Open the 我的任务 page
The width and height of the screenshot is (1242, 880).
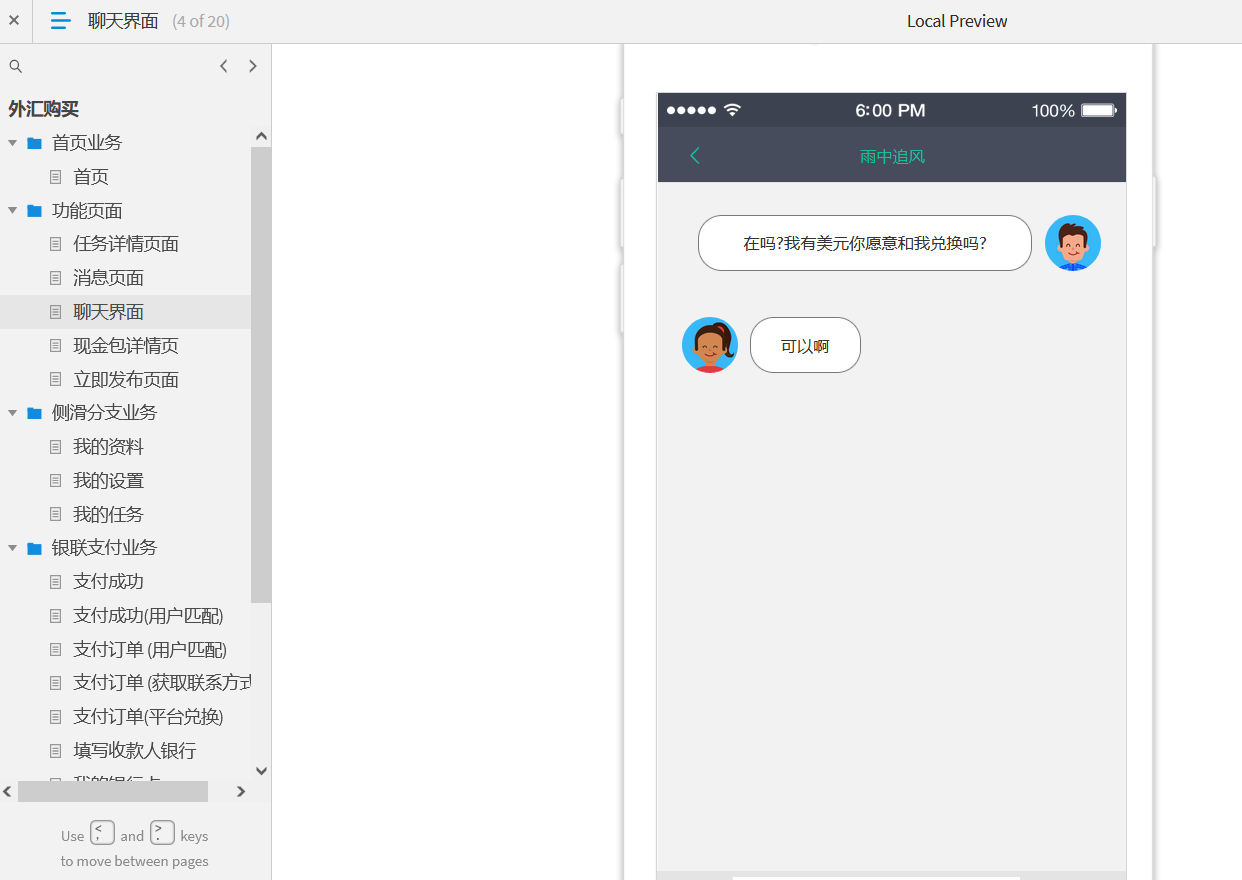tap(108, 515)
